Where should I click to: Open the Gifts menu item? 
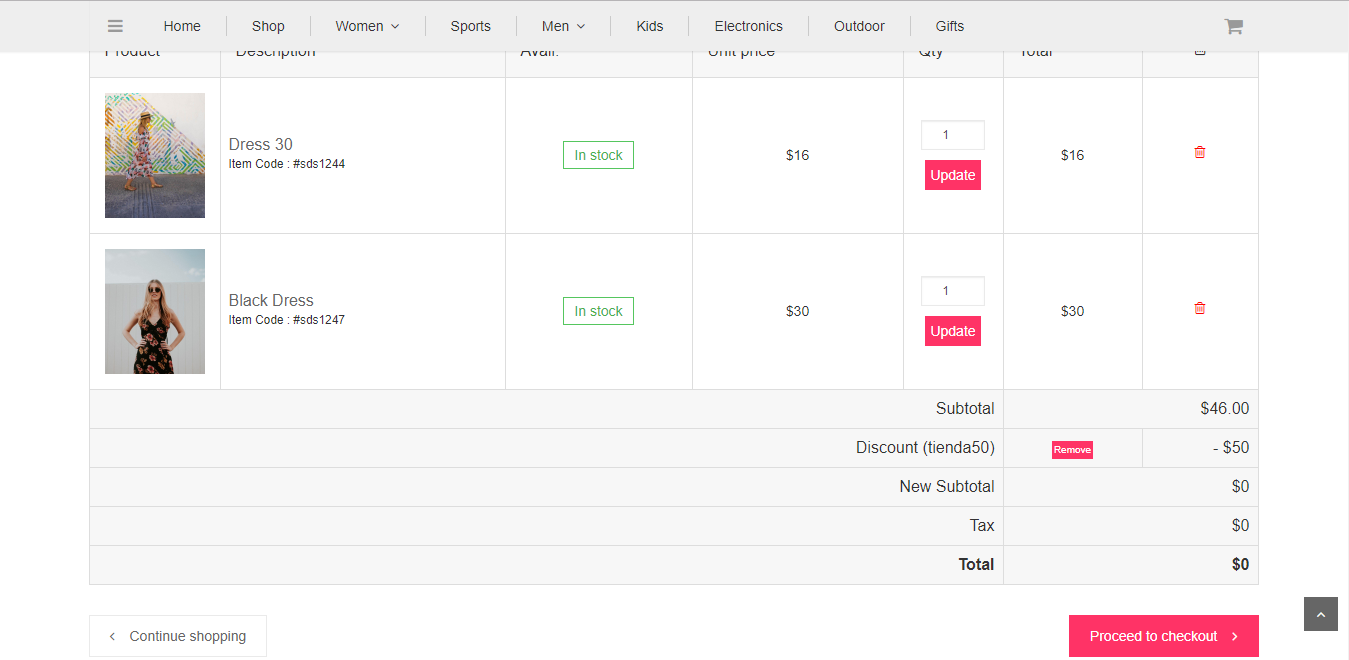click(x=949, y=26)
